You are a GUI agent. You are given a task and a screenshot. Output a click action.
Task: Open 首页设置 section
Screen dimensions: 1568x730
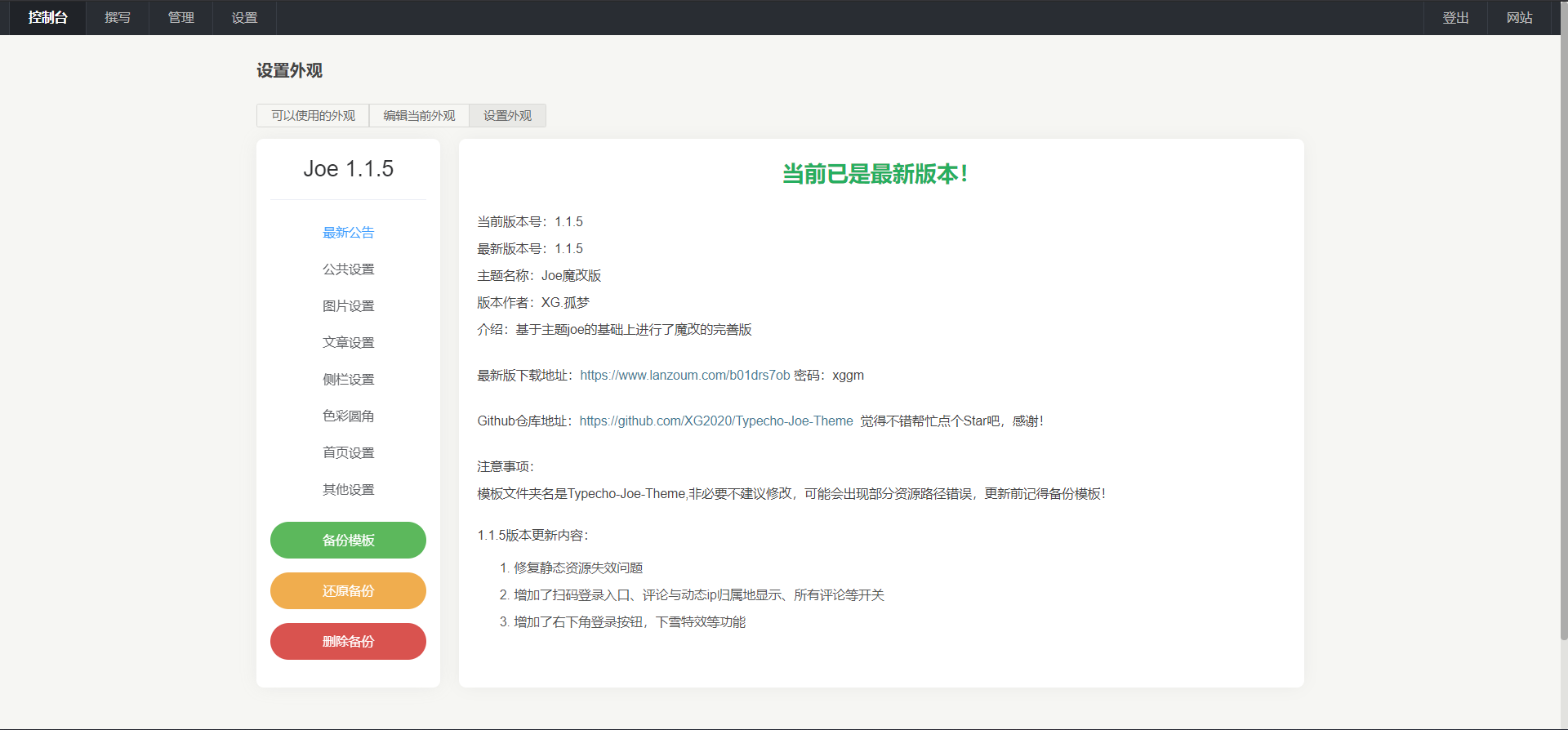click(348, 453)
